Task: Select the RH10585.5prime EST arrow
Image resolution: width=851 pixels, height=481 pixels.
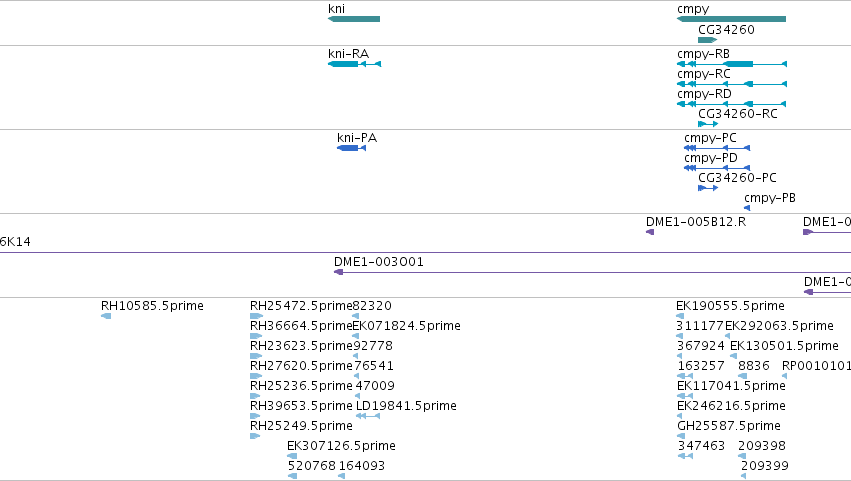Action: point(106,316)
